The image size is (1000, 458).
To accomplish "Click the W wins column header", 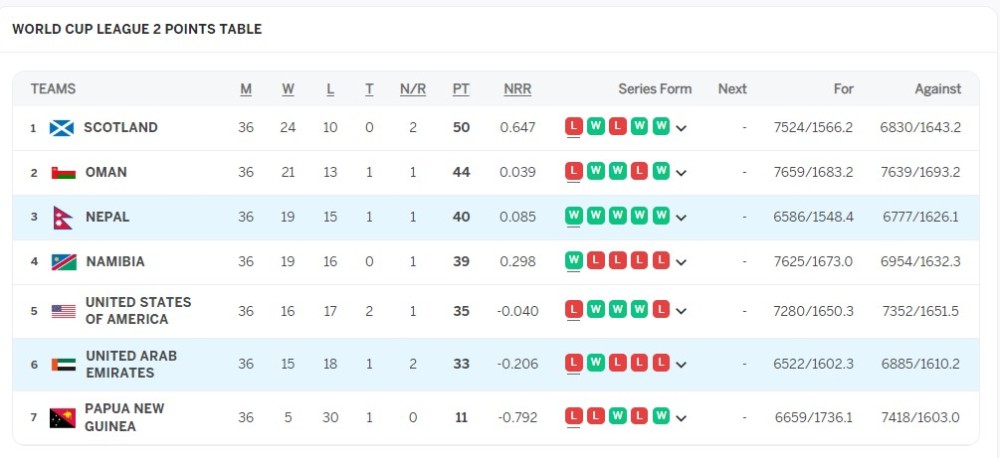I will [x=288, y=89].
